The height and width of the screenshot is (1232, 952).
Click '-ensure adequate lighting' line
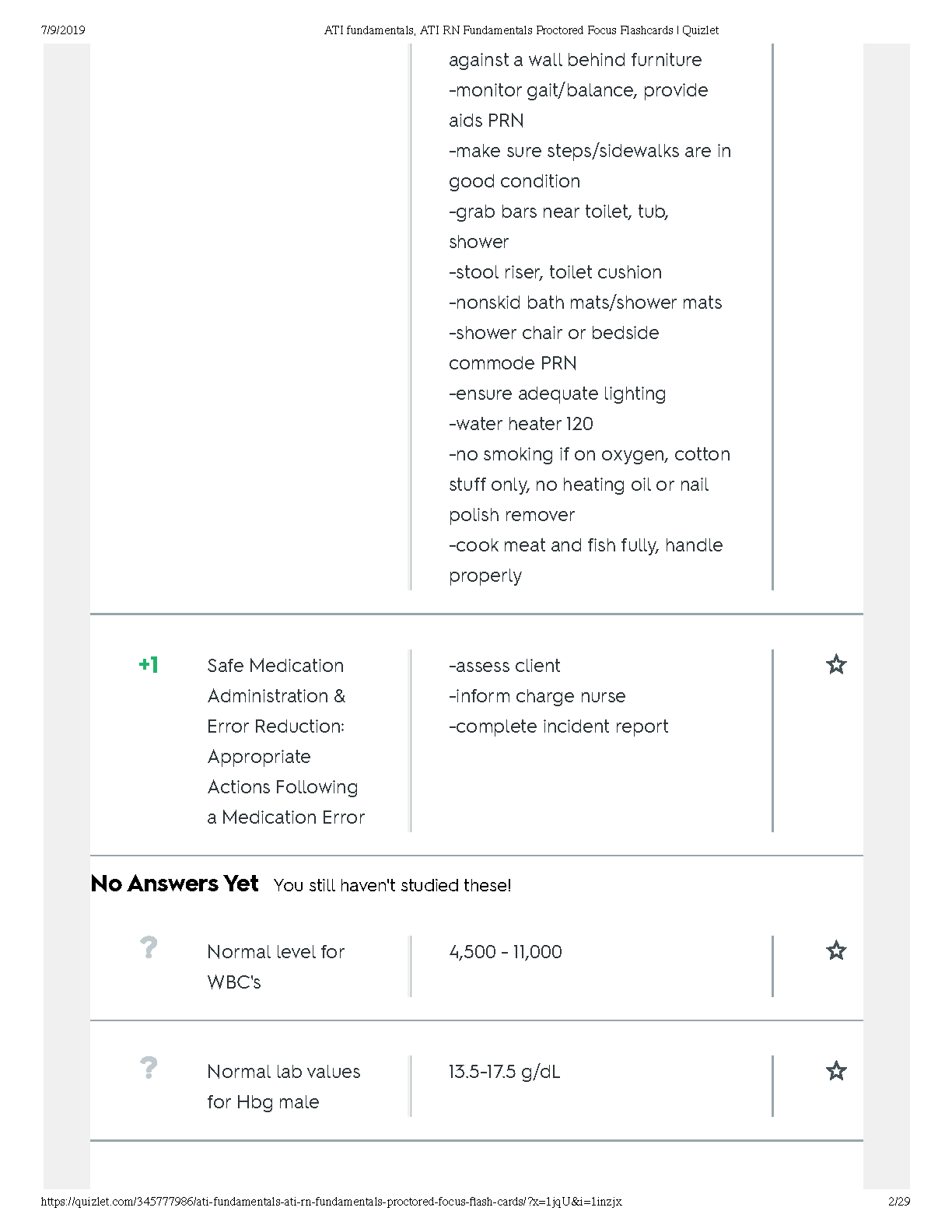coord(557,394)
